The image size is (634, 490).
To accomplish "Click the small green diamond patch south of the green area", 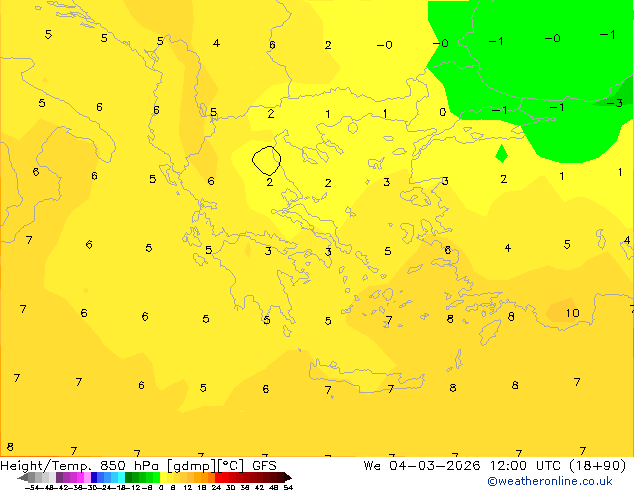I will (x=501, y=153).
